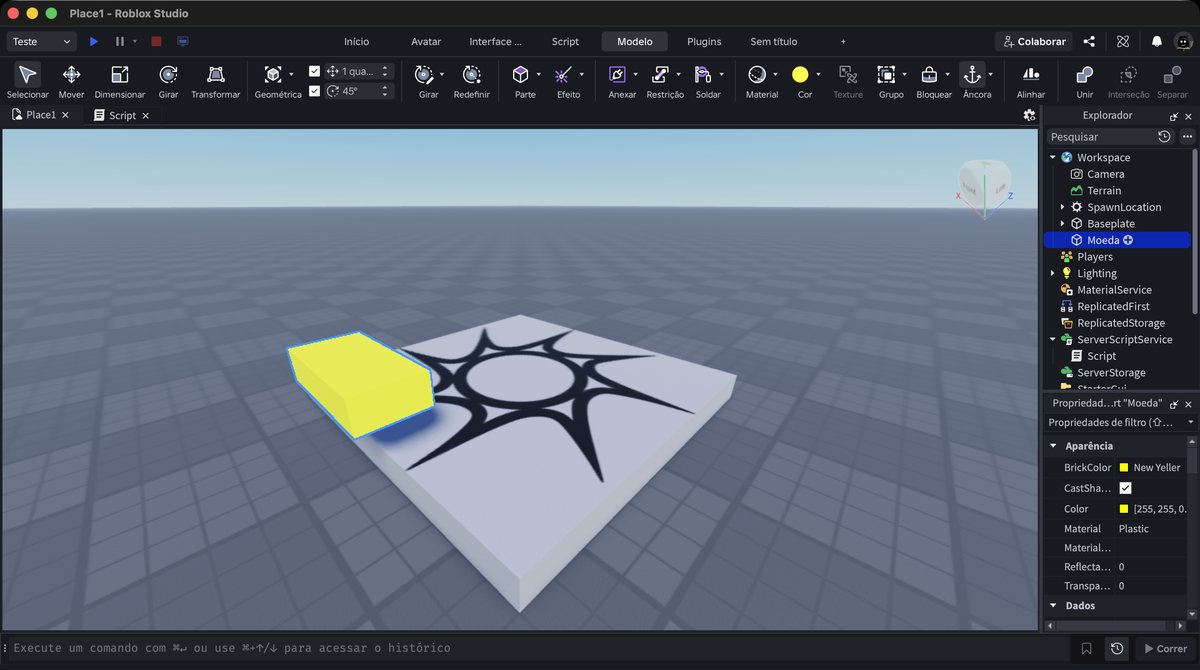Click the Geométrica snapping mode icon
Screen dimensions: 1200x670
click(x=272, y=75)
